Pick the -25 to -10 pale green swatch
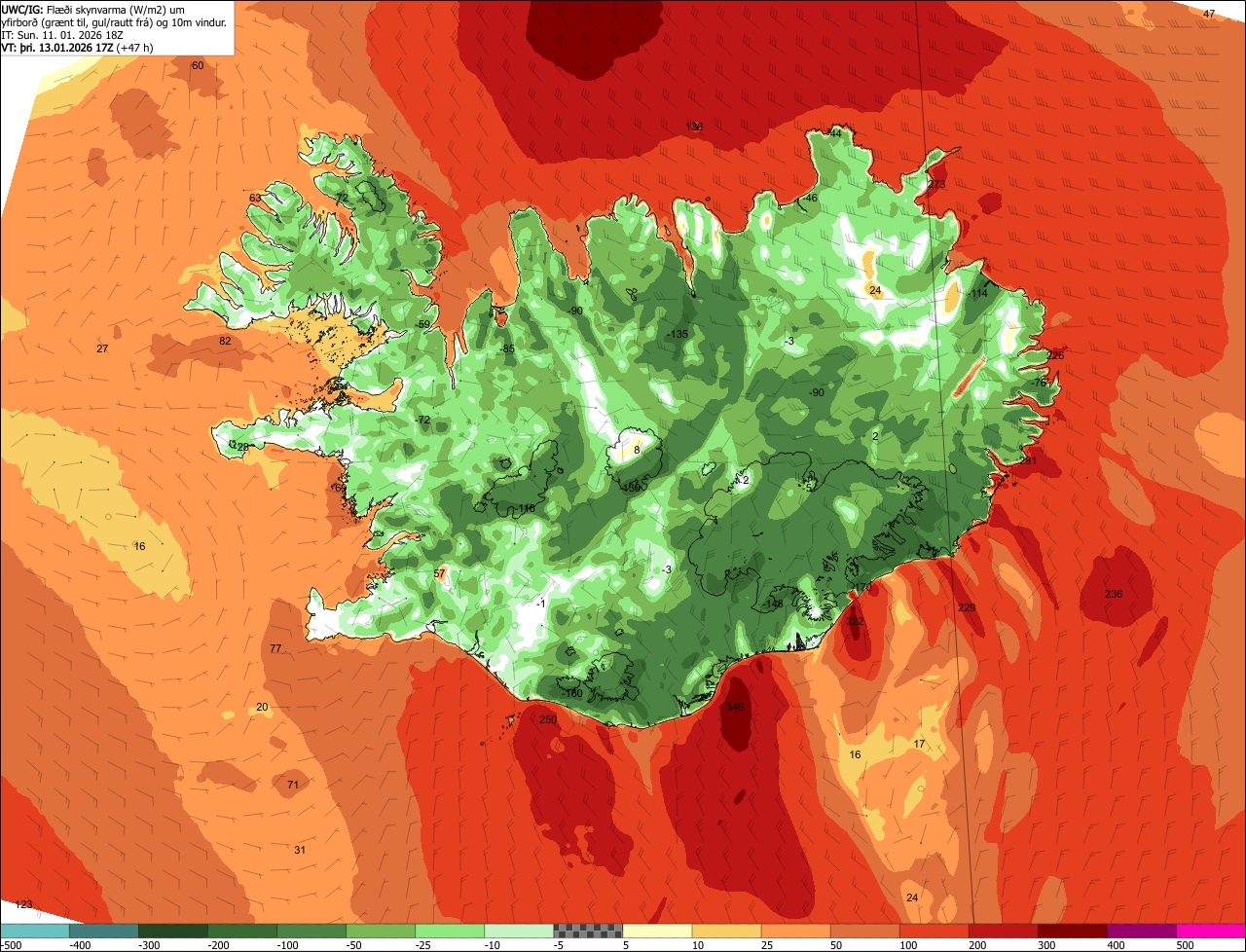The height and width of the screenshot is (952, 1246). tap(450, 931)
